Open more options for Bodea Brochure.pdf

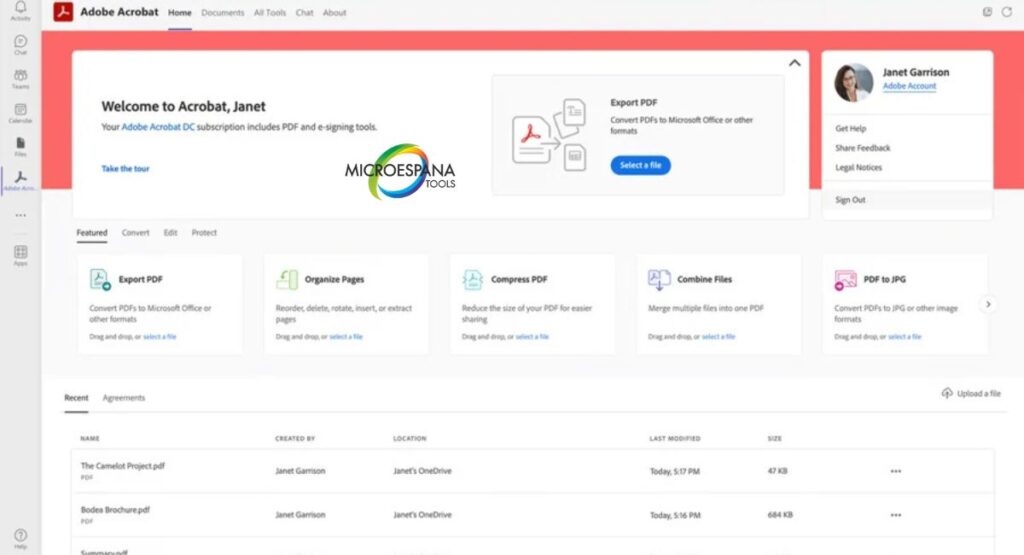[x=895, y=515]
